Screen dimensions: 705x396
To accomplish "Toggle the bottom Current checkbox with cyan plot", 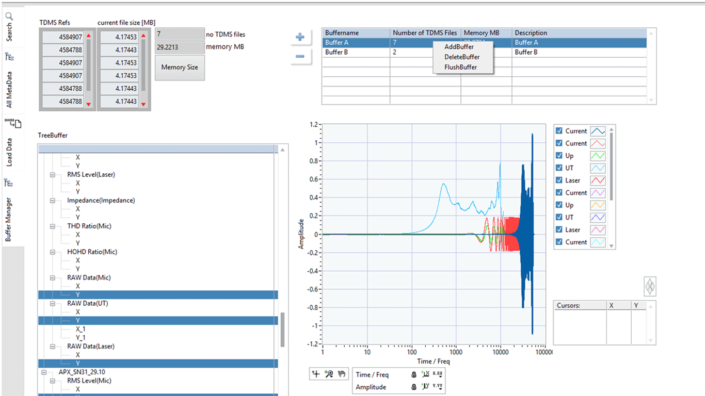I will 559,242.
